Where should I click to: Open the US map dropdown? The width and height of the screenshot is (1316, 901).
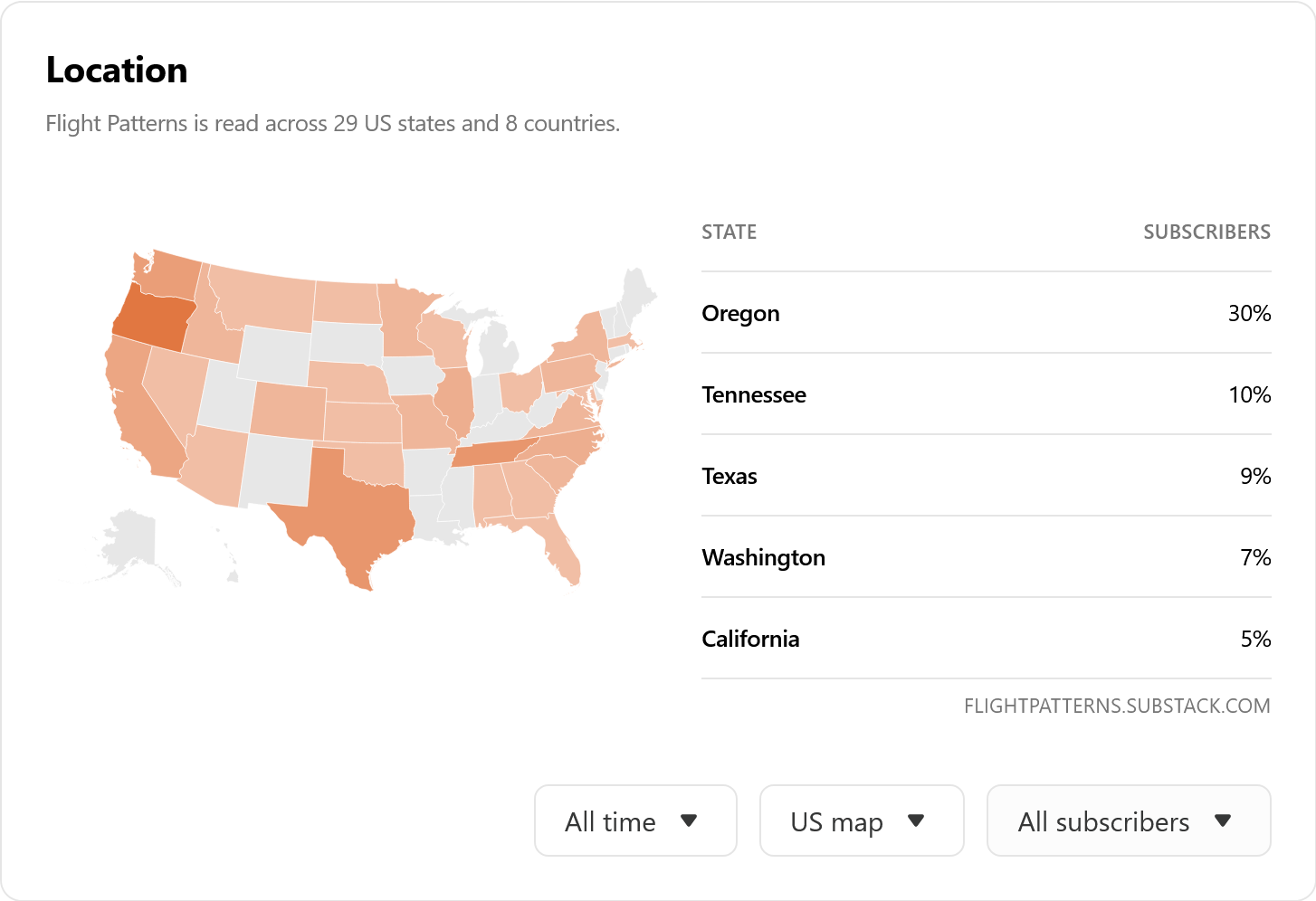coord(862,820)
